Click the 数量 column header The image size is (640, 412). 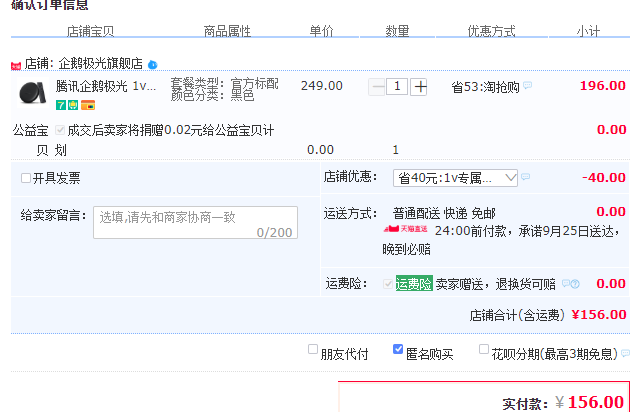pyautogui.click(x=397, y=31)
